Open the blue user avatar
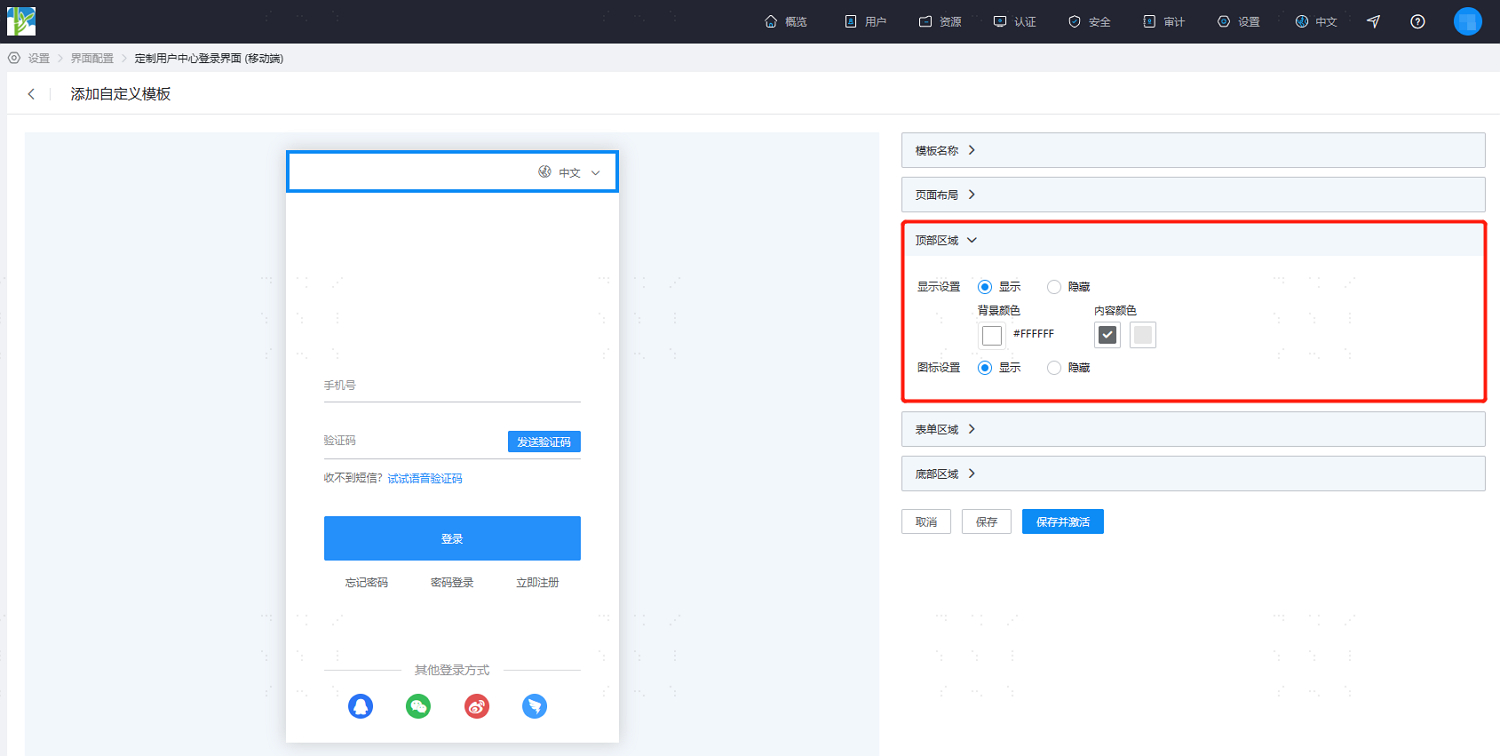This screenshot has height=756, width=1500. click(1467, 21)
